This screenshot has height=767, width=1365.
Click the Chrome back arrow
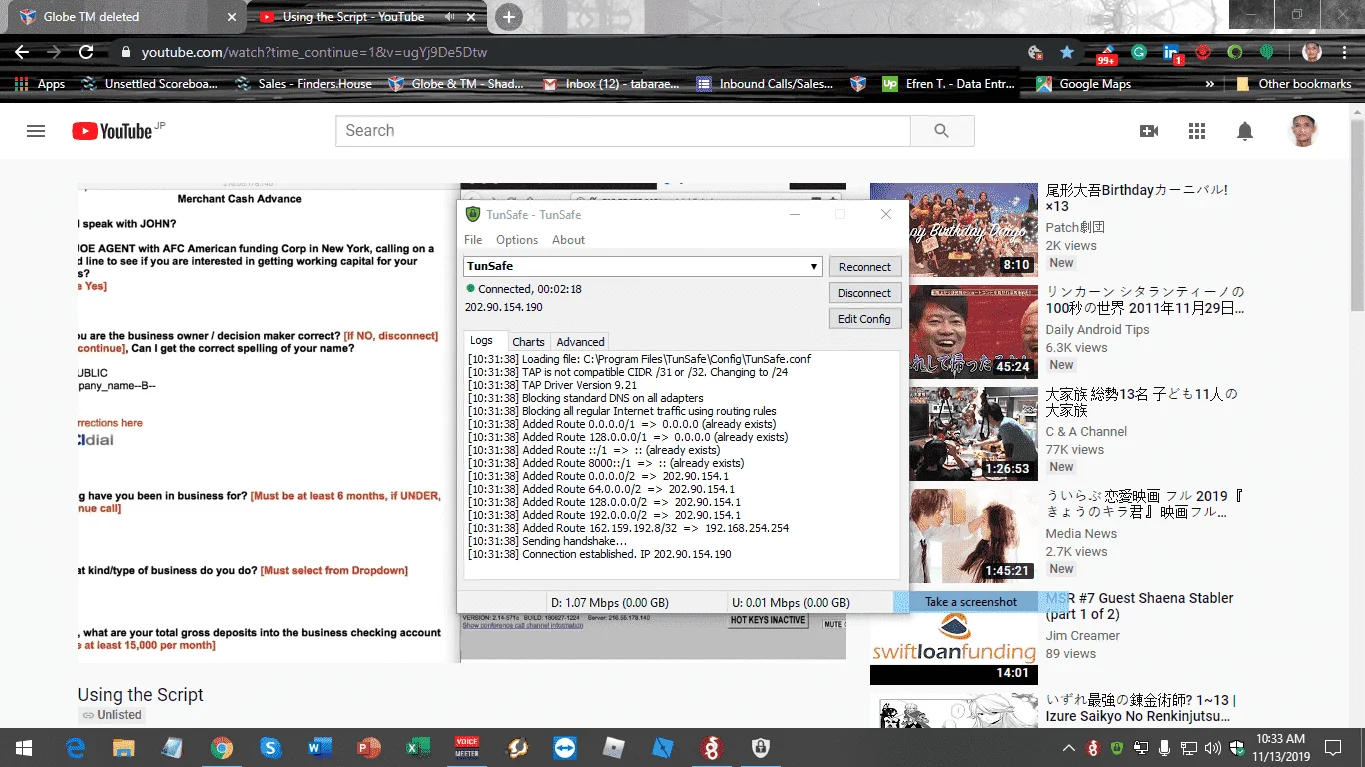(x=22, y=52)
